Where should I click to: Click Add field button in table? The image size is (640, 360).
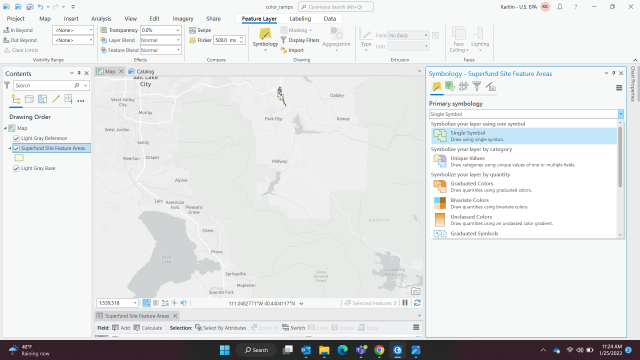121,328
